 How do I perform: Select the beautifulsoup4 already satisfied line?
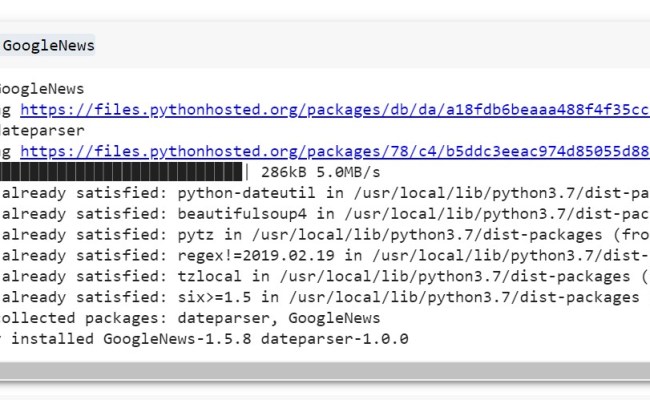pos(325,214)
